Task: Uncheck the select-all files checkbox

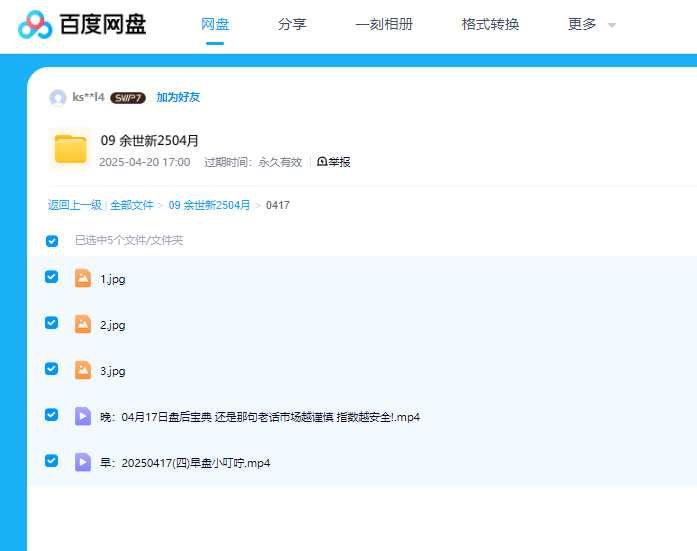Action: [52, 241]
